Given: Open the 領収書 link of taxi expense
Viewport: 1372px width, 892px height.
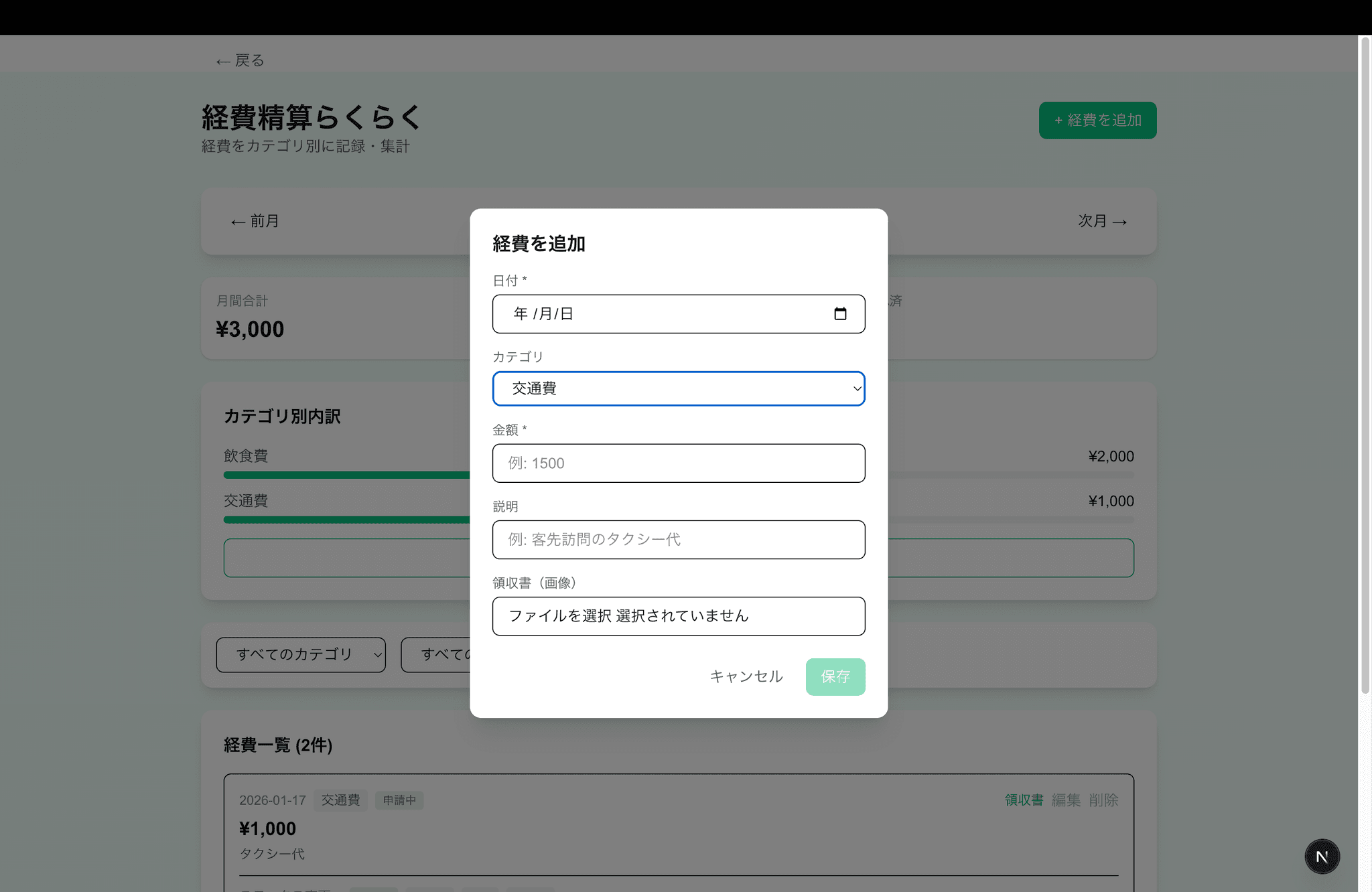Looking at the screenshot, I should tap(1024, 800).
